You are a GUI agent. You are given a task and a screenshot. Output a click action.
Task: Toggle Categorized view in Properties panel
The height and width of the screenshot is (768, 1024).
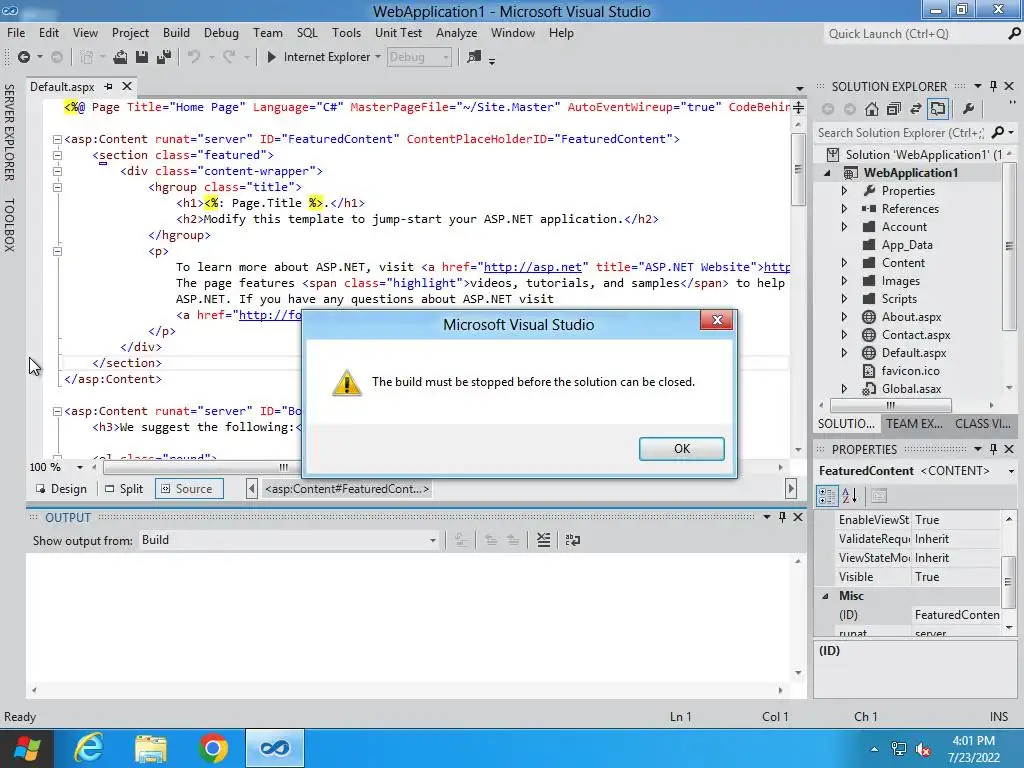pos(827,496)
